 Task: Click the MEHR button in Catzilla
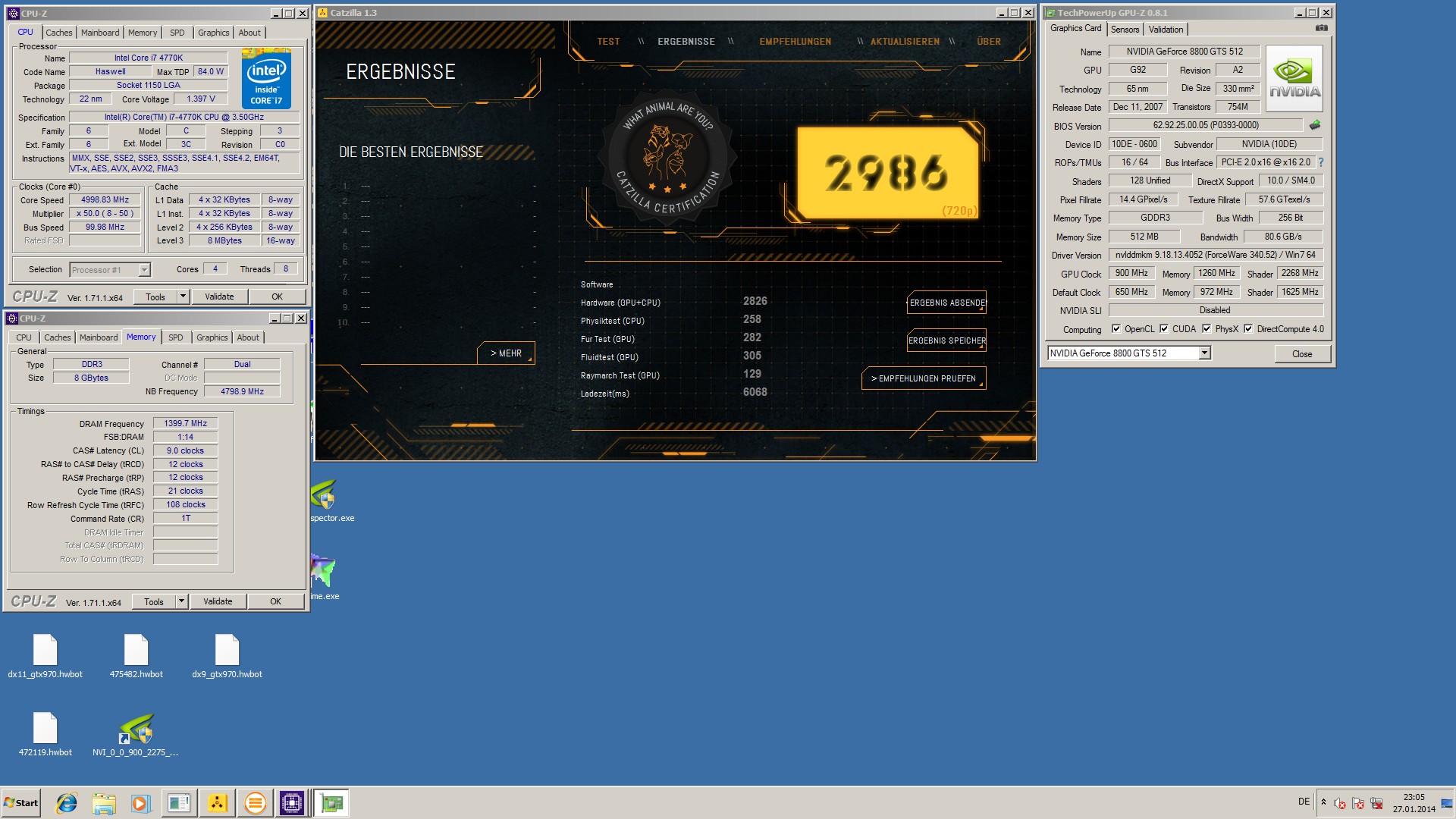506,353
